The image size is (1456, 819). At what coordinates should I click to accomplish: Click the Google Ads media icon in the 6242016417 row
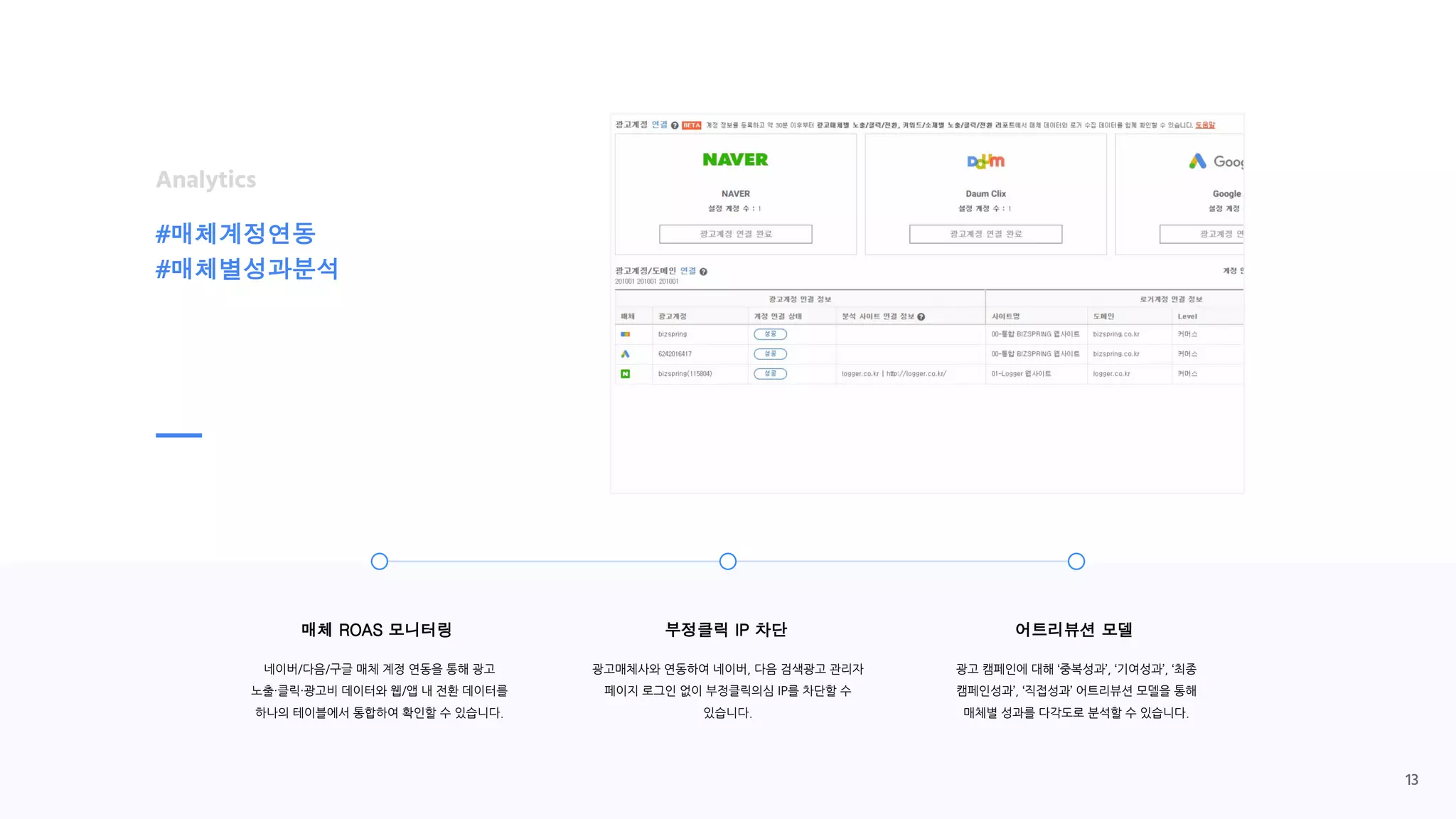click(x=626, y=354)
